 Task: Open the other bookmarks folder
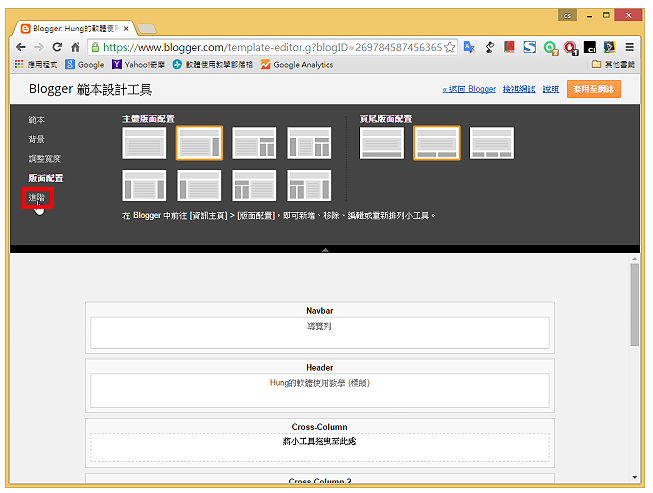tap(613, 64)
